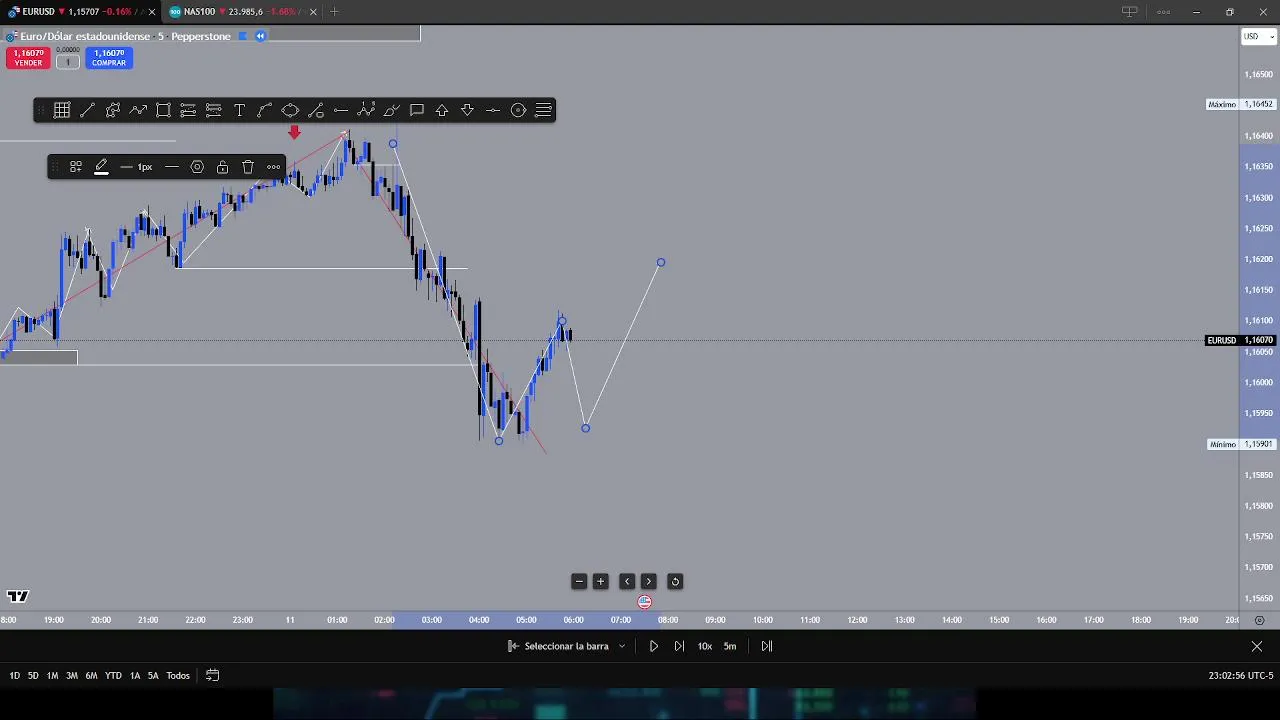Select the YTD time range
This screenshot has width=1280, height=720.
(113, 676)
